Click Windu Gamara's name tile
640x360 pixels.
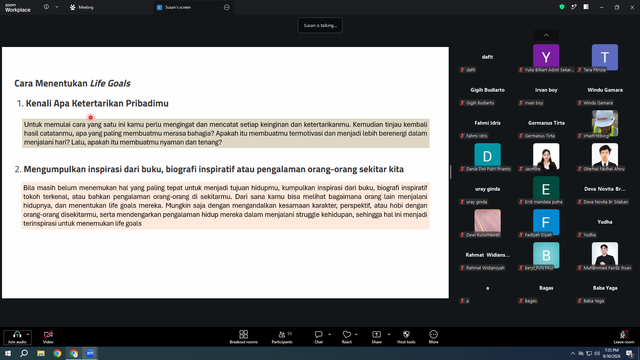605,90
